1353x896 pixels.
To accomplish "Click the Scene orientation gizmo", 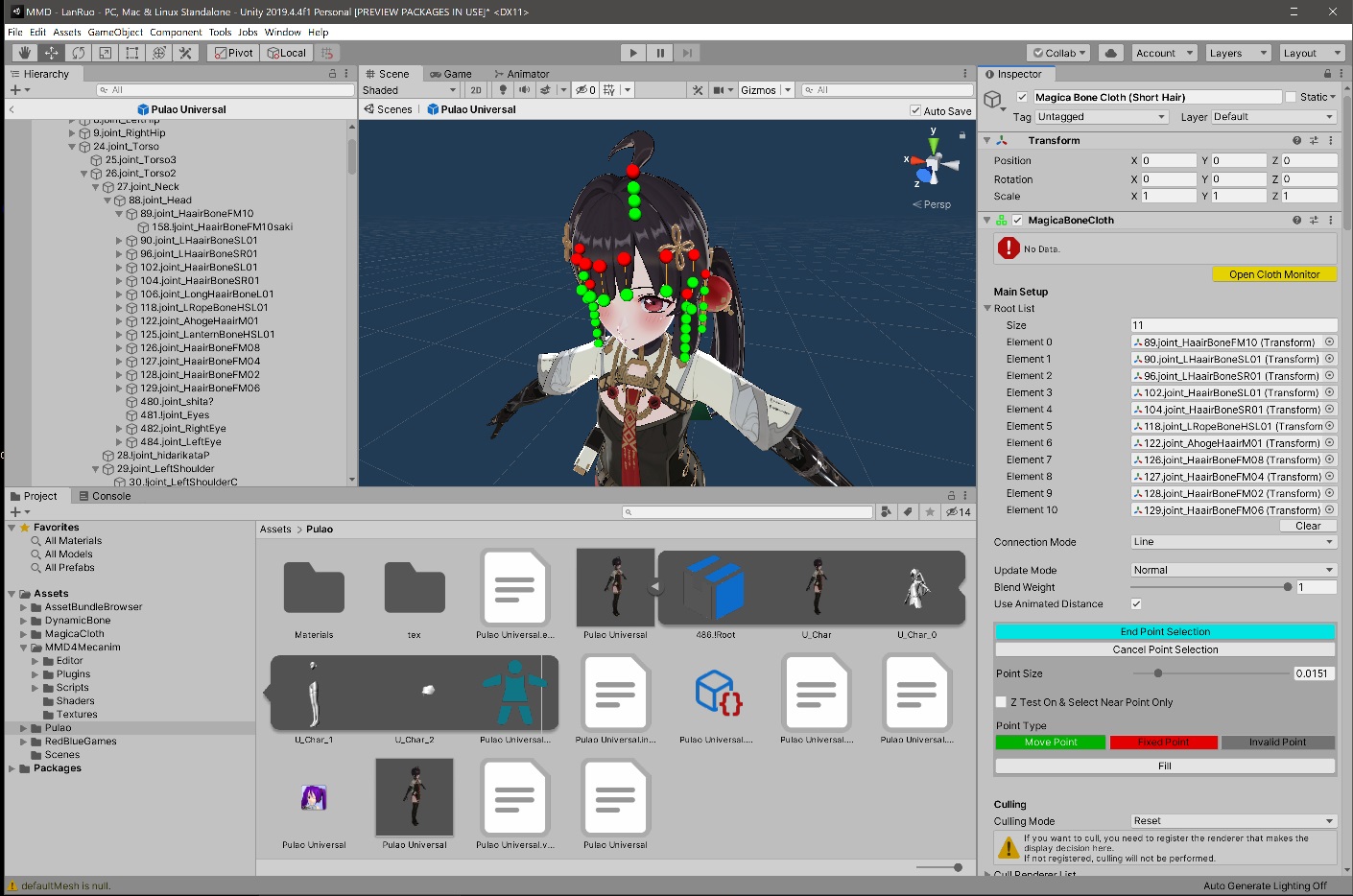I will click(931, 163).
